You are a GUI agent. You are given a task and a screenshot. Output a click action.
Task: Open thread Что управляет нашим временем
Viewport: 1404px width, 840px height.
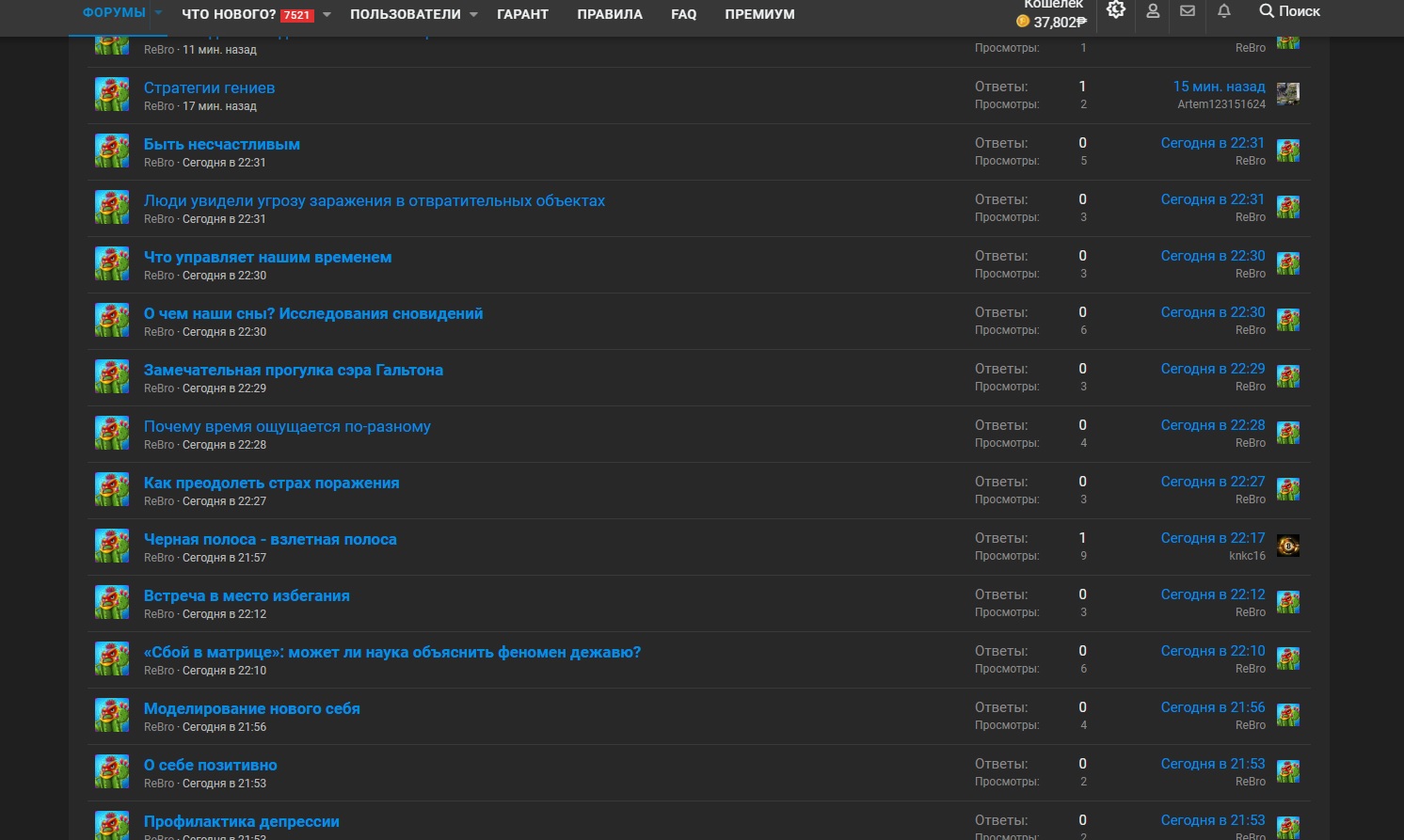coord(267,257)
